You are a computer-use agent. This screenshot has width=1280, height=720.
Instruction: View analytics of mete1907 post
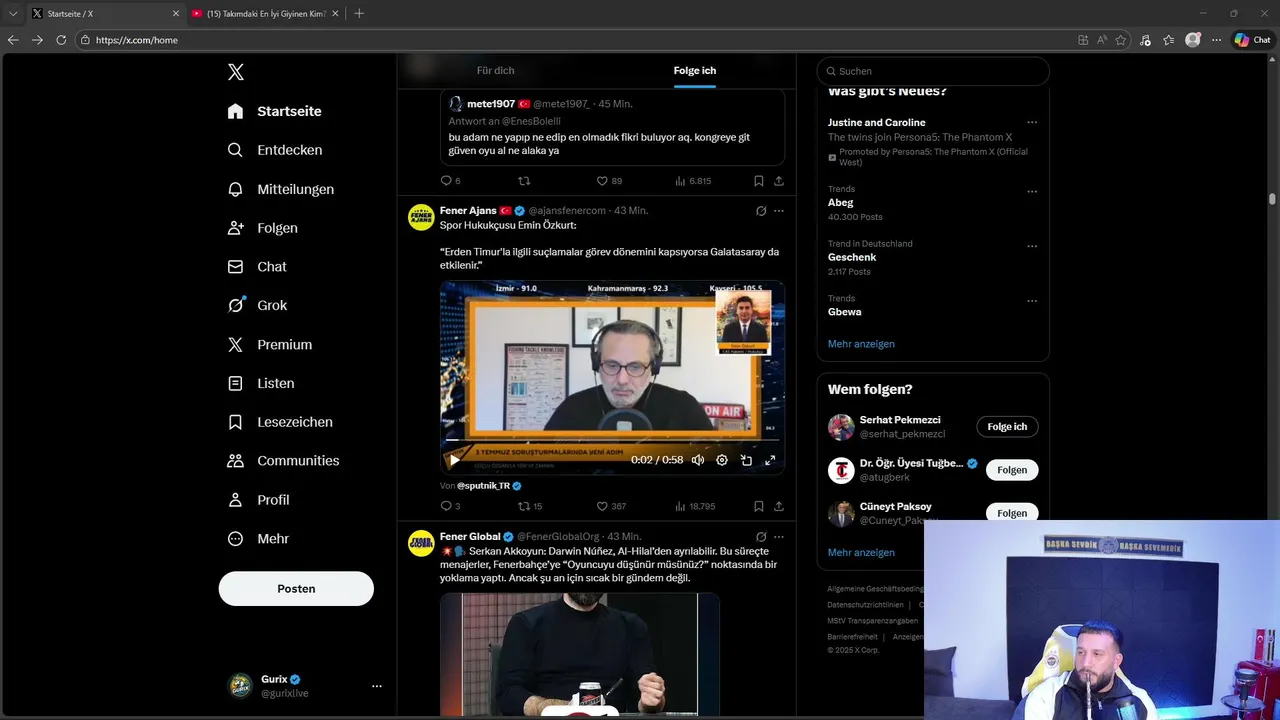[x=693, y=181]
